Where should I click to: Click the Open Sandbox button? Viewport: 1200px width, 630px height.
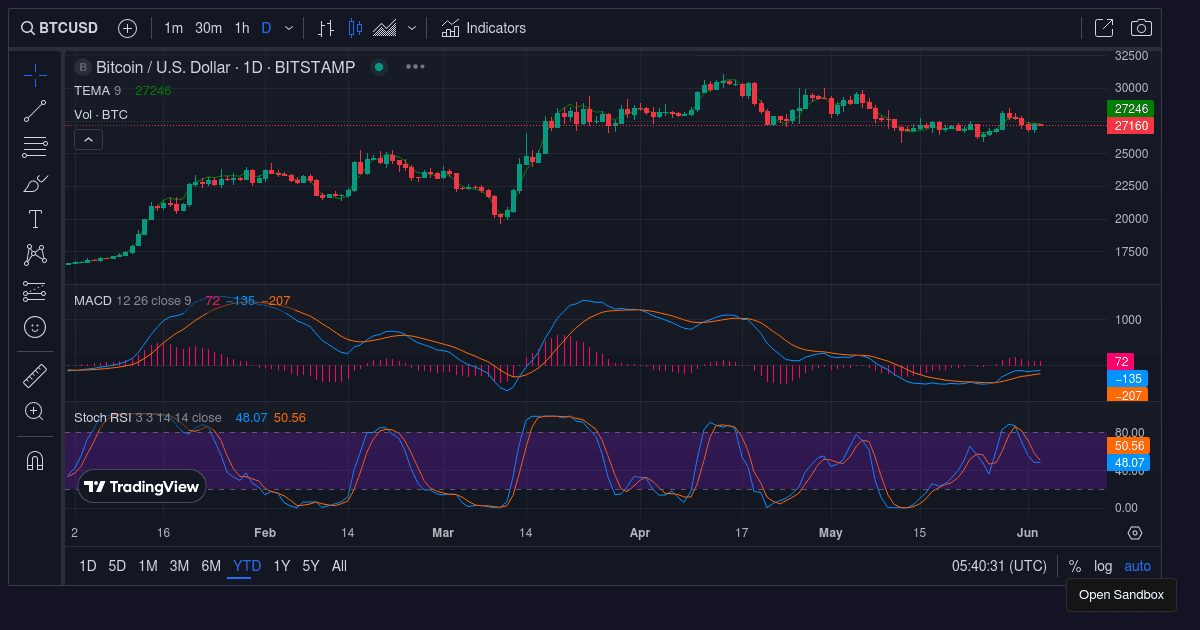(1121, 594)
